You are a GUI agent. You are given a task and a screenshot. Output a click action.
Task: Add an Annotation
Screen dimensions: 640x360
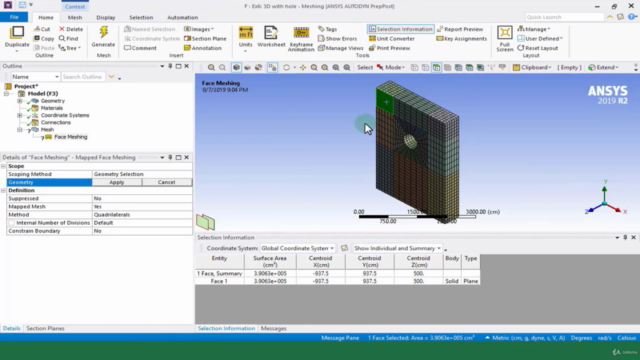tap(202, 48)
